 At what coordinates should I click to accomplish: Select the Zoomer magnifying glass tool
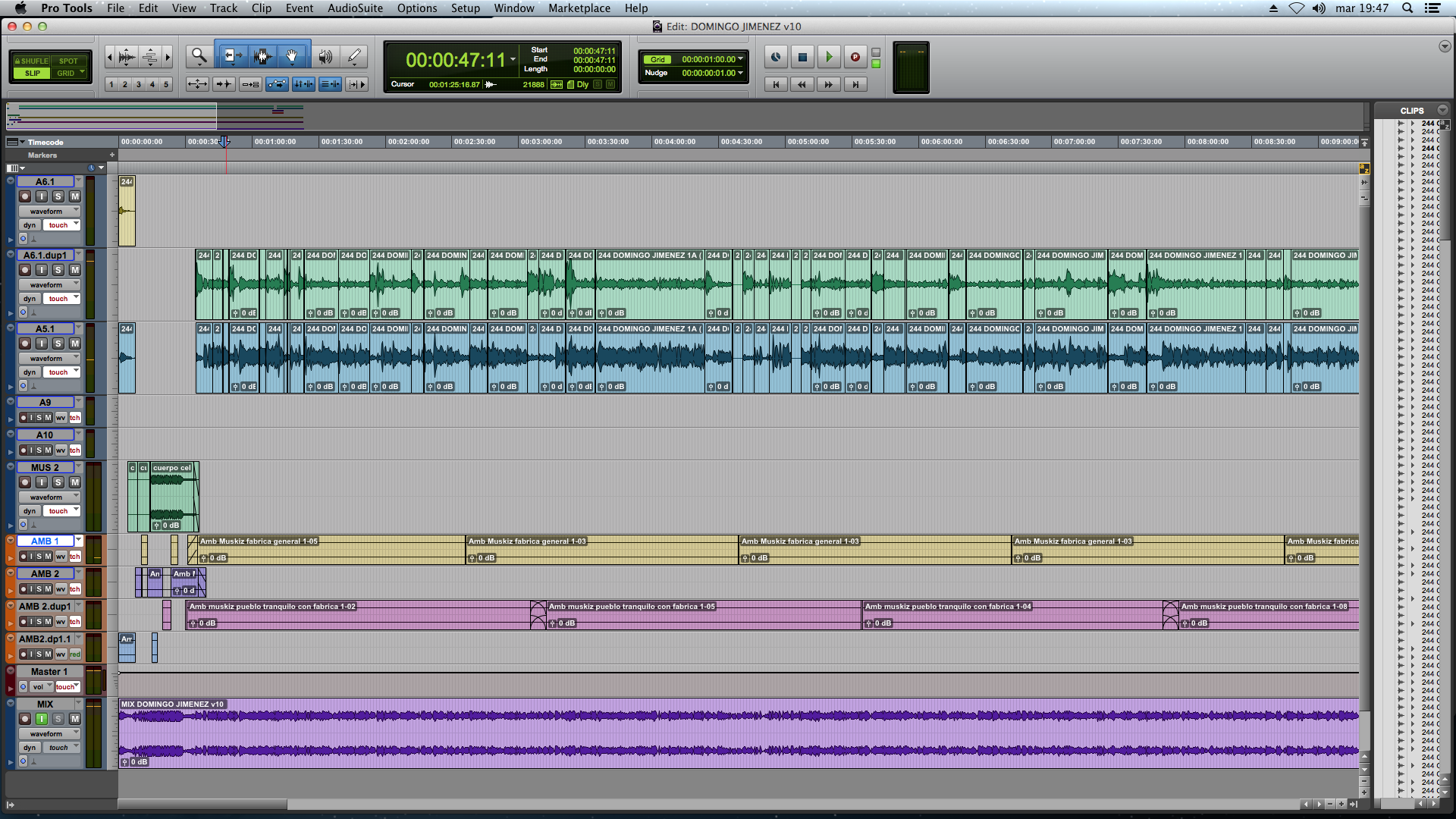(199, 56)
